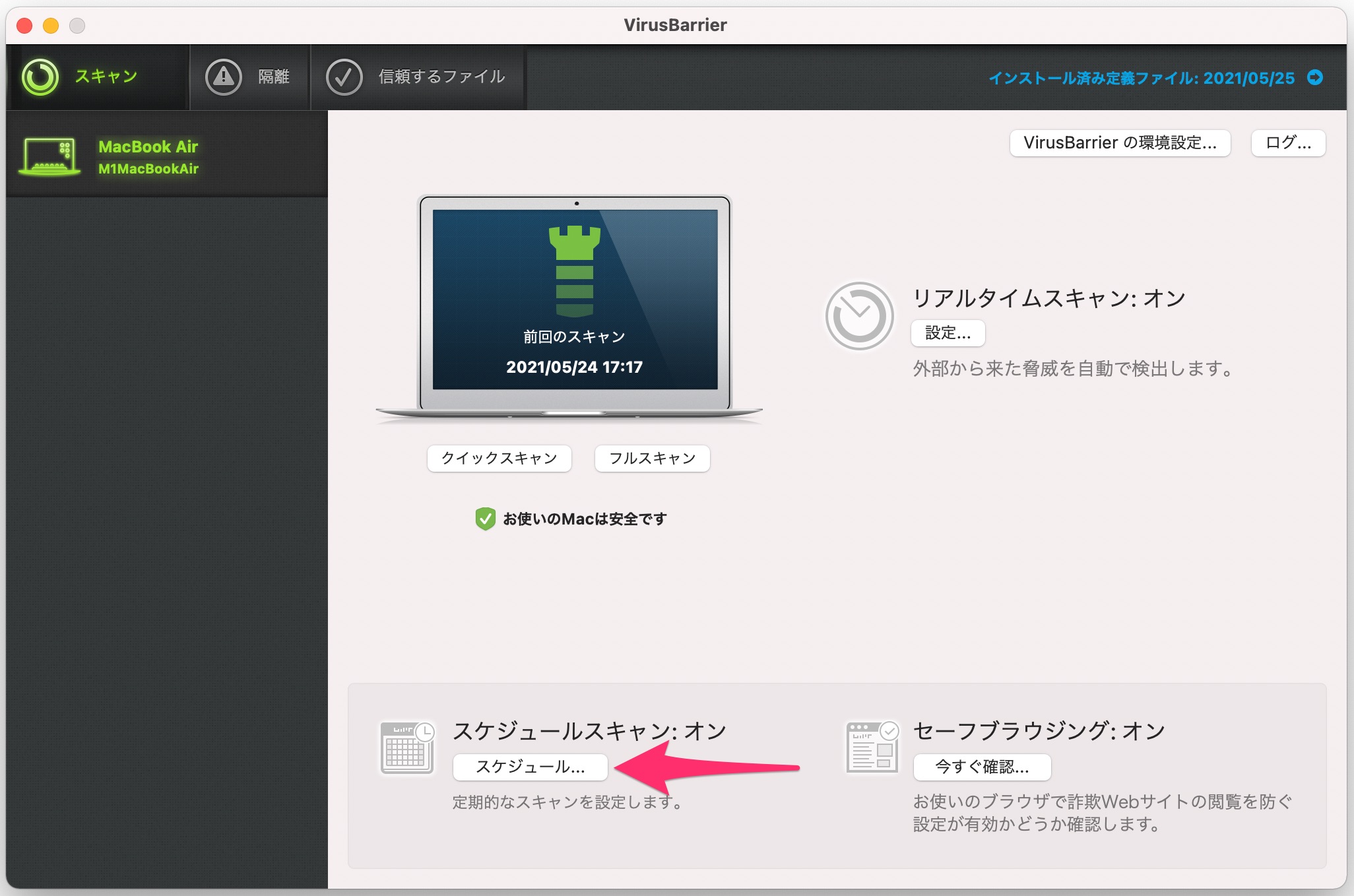Click the safe browsing page icon
The width and height of the screenshot is (1354, 896).
click(x=872, y=746)
